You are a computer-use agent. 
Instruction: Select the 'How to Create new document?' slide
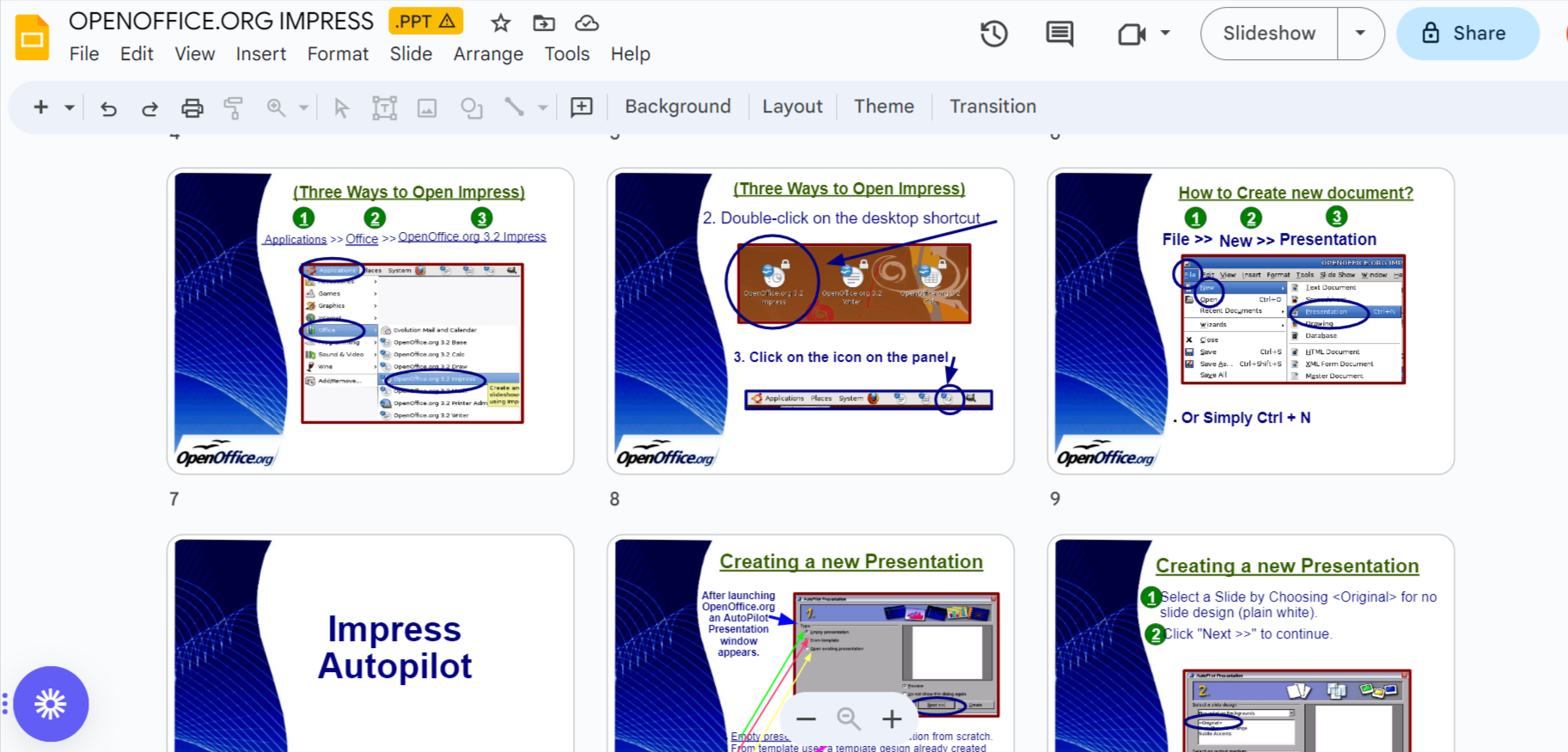1251,321
